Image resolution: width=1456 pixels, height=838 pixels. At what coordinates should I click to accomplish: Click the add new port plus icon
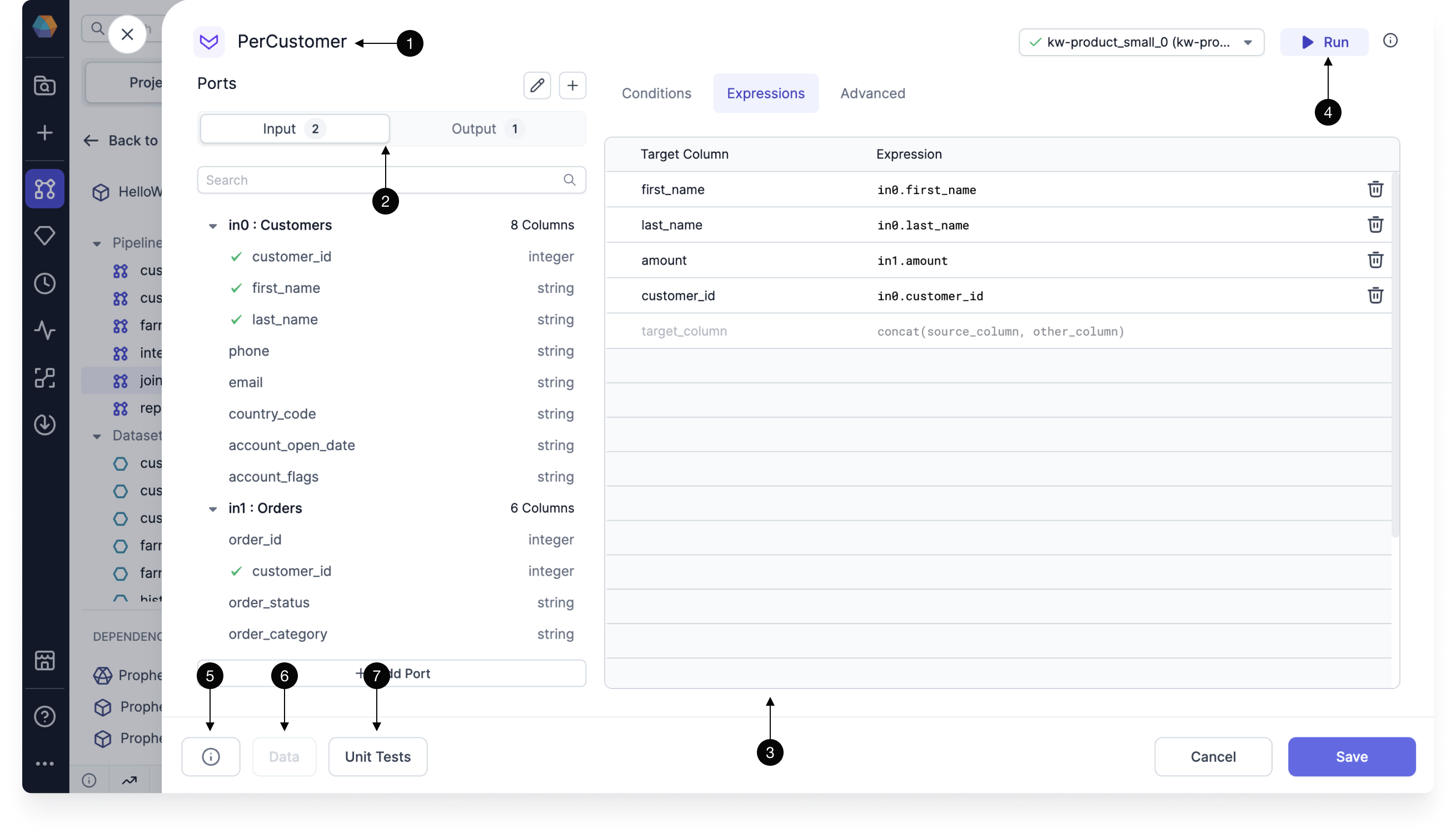[572, 85]
